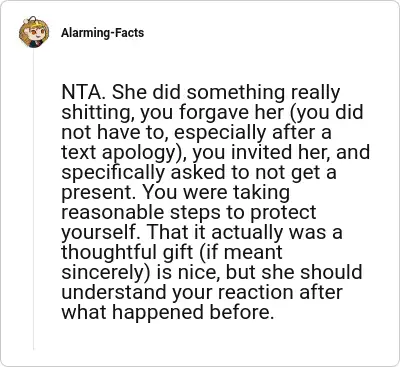This screenshot has height=367, width=400.
Task: Click the phrase 'understand your reaction after'
Action: (x=202, y=292)
